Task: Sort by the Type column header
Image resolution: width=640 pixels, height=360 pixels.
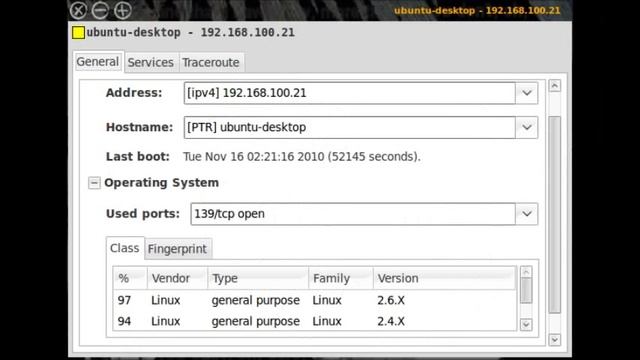Action: (x=258, y=278)
